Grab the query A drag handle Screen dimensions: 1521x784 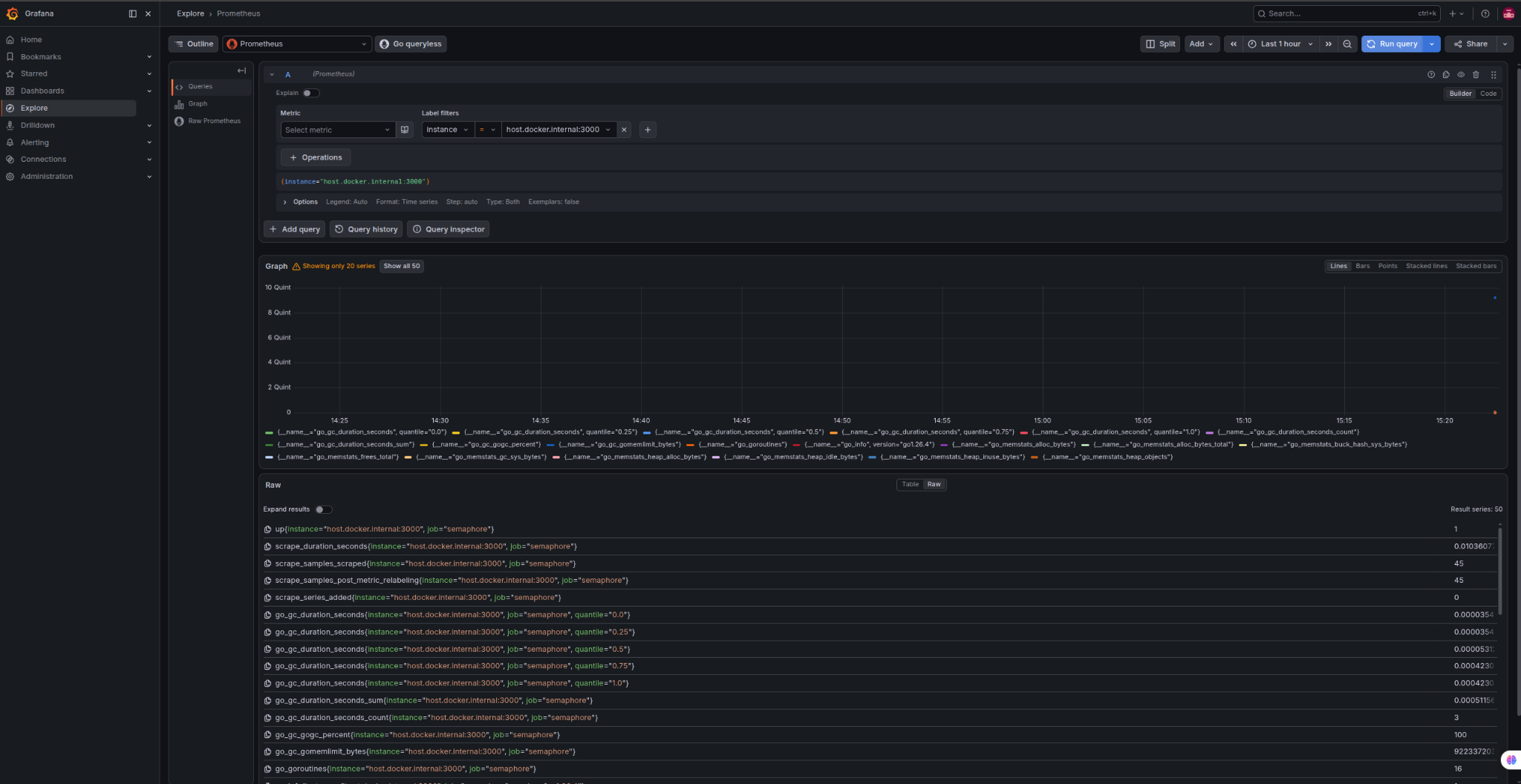[x=1494, y=74]
